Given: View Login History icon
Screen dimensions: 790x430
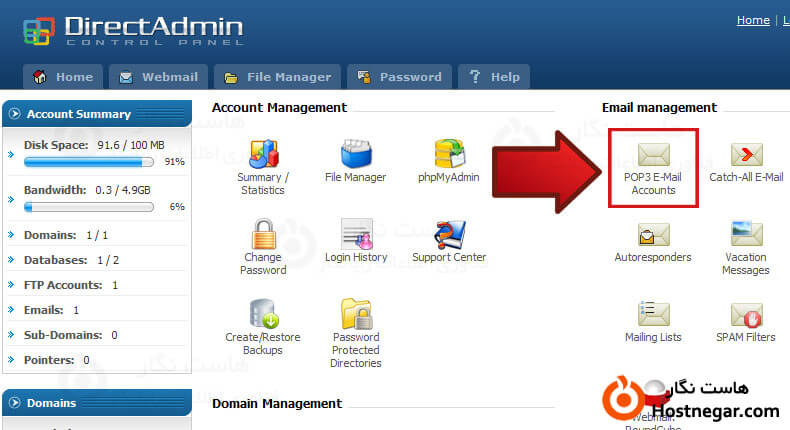Looking at the screenshot, I should coord(355,235).
